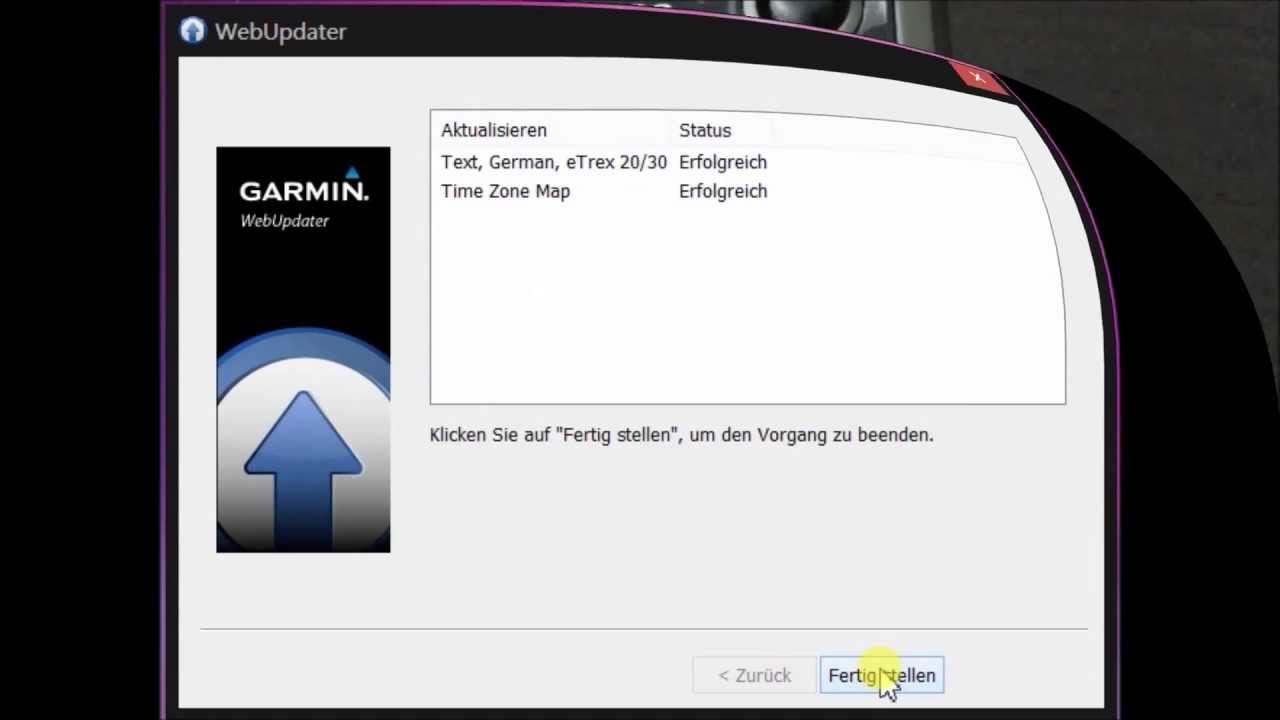Click Erfolgreich status for Time Zone Map
Image resolution: width=1280 pixels, height=720 pixels.
tap(723, 191)
